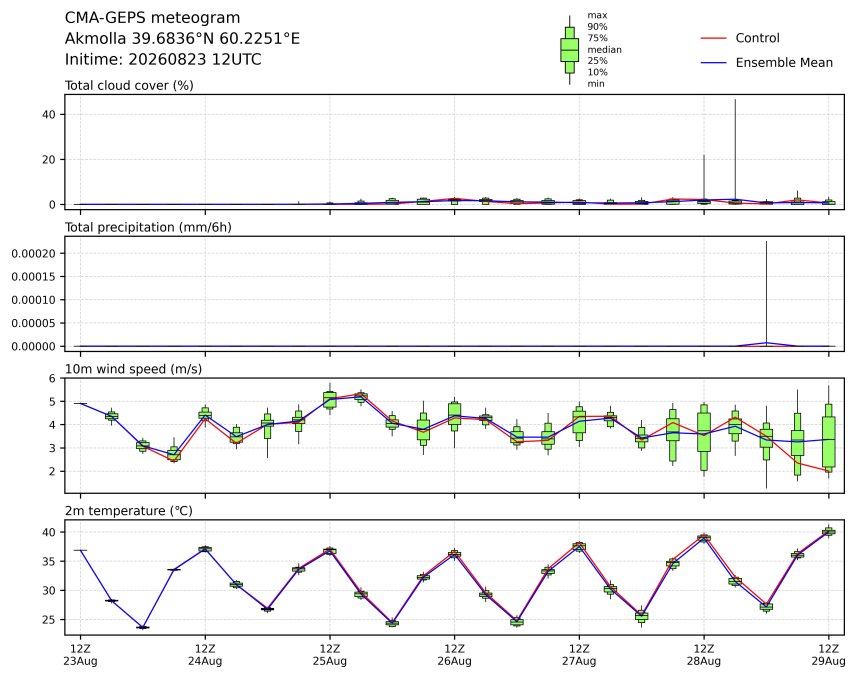Click the '0.00010' precipitation axis tick

point(33,300)
